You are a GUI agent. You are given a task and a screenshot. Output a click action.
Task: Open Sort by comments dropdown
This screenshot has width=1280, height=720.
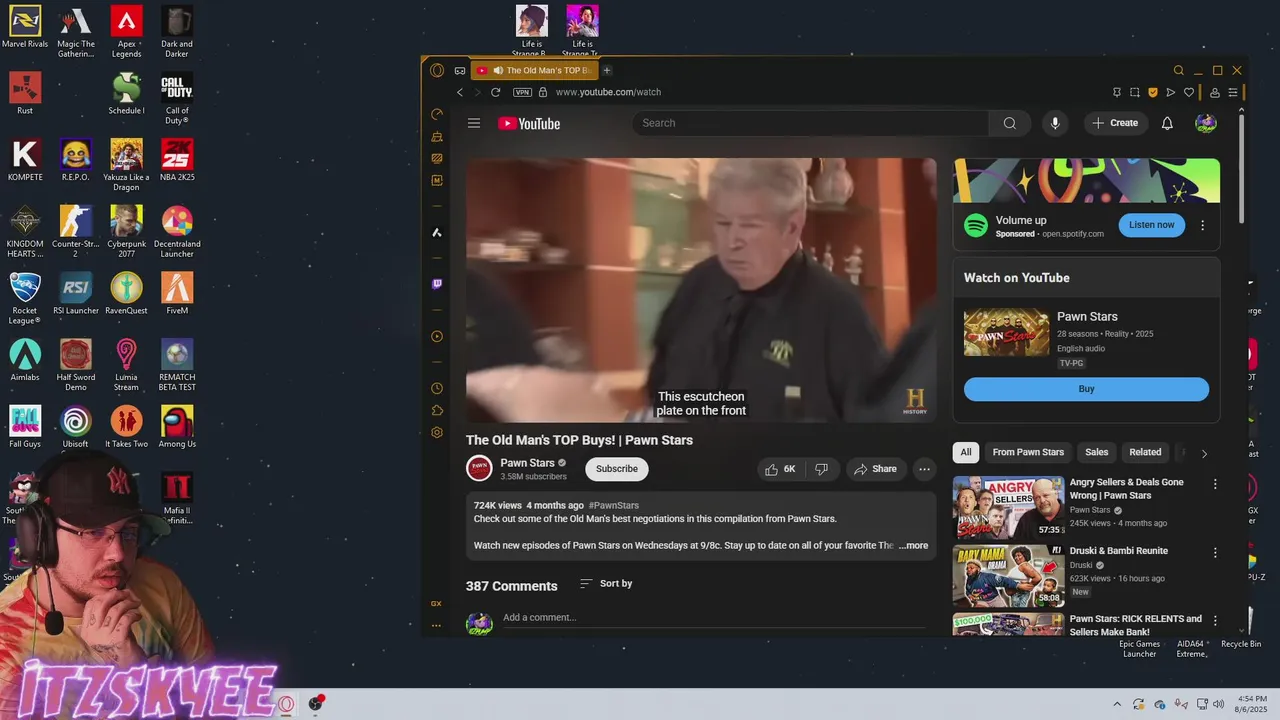click(606, 583)
